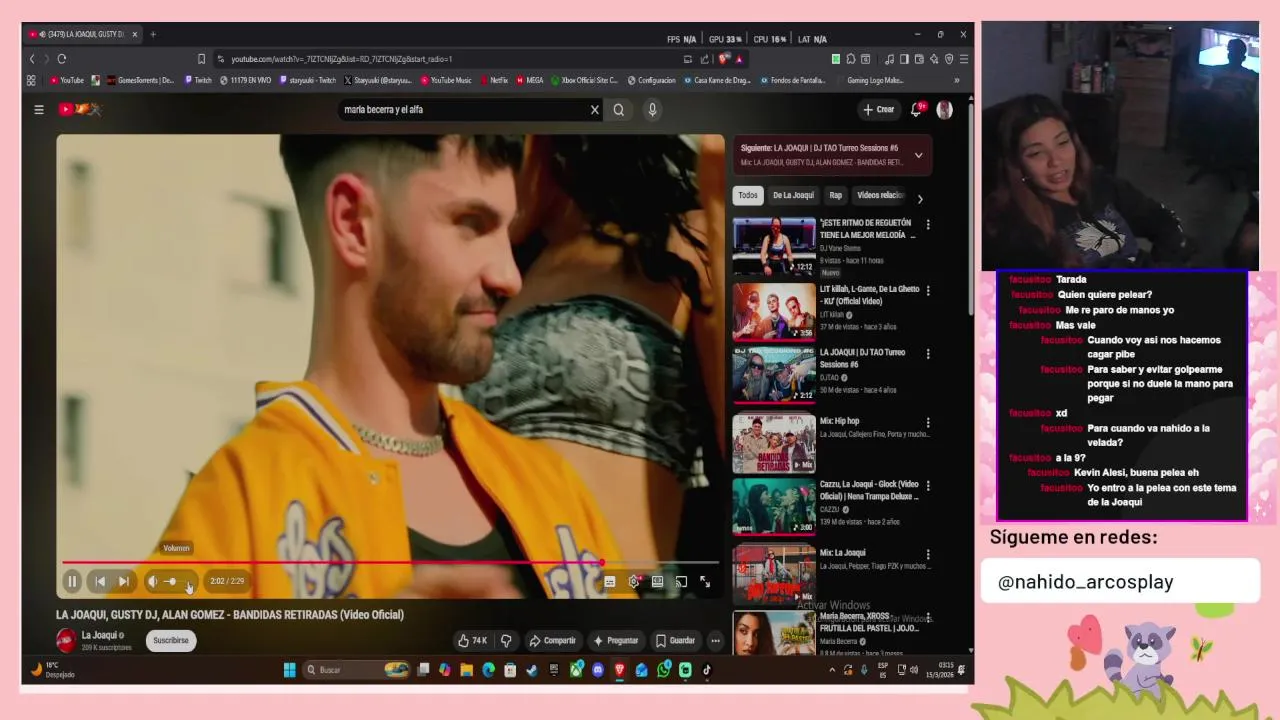Open a new browser tab
The image size is (1280, 720).
(153, 34)
